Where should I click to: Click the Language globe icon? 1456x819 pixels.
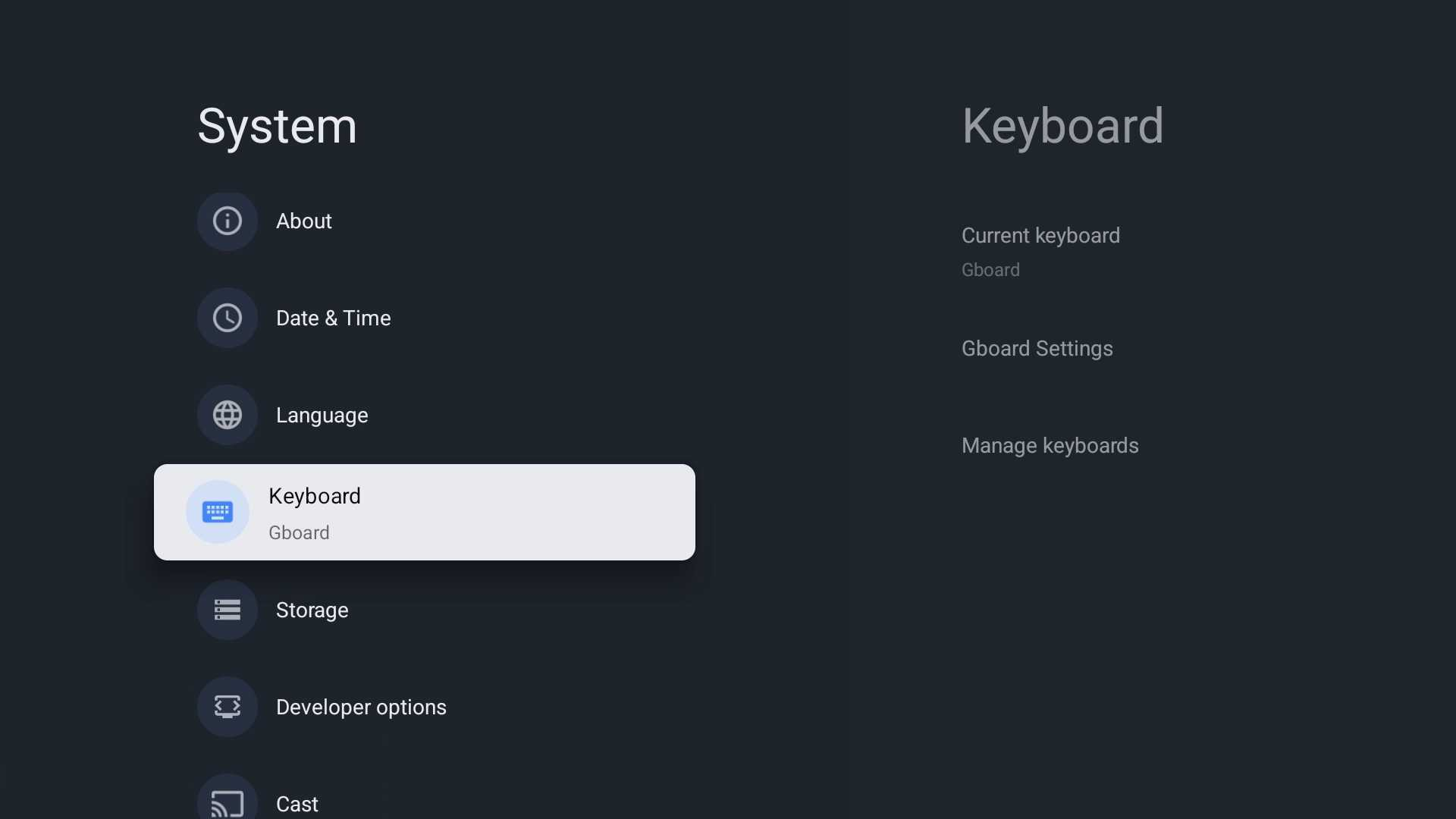click(x=227, y=415)
